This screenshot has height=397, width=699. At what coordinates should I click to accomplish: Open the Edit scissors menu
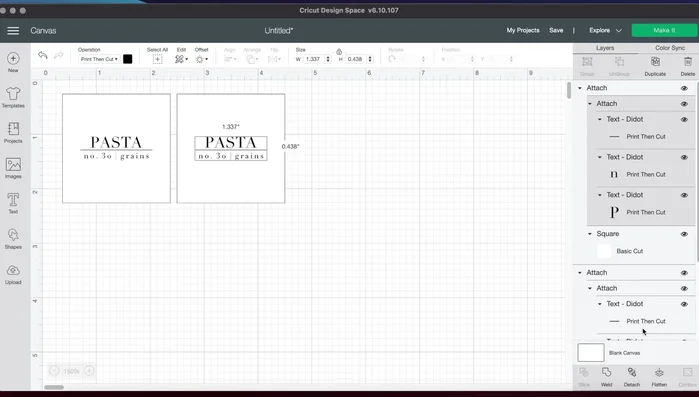181,59
